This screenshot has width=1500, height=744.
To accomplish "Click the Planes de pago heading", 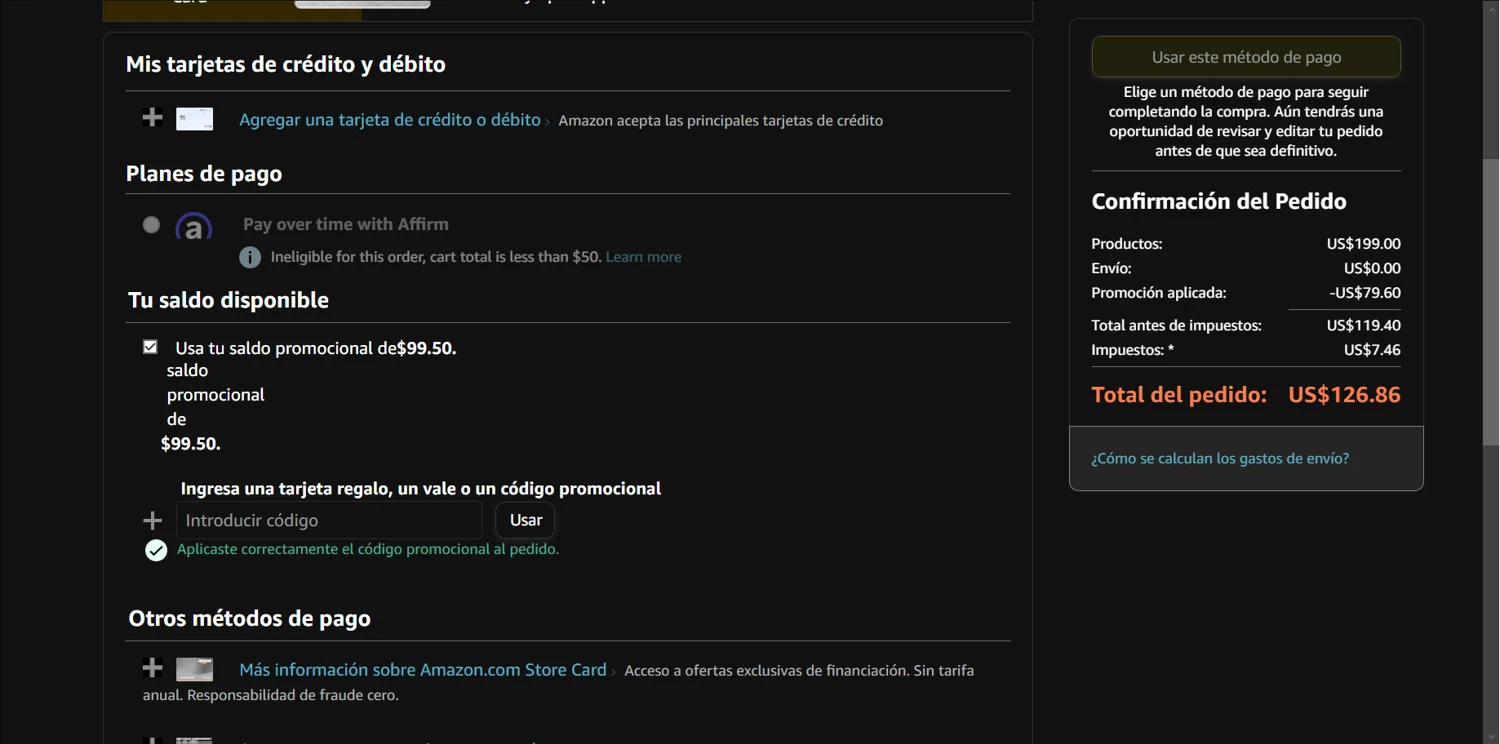I will (x=204, y=174).
